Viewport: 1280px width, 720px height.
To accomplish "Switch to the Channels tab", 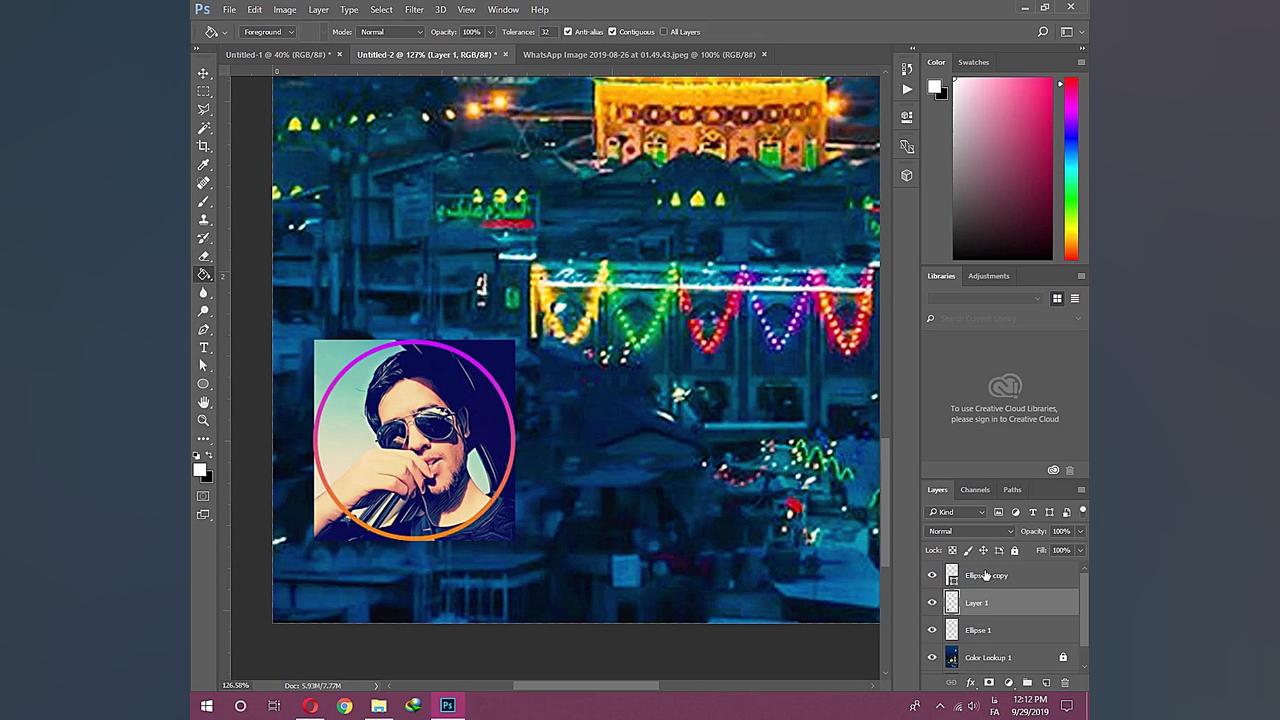I will tap(974, 490).
